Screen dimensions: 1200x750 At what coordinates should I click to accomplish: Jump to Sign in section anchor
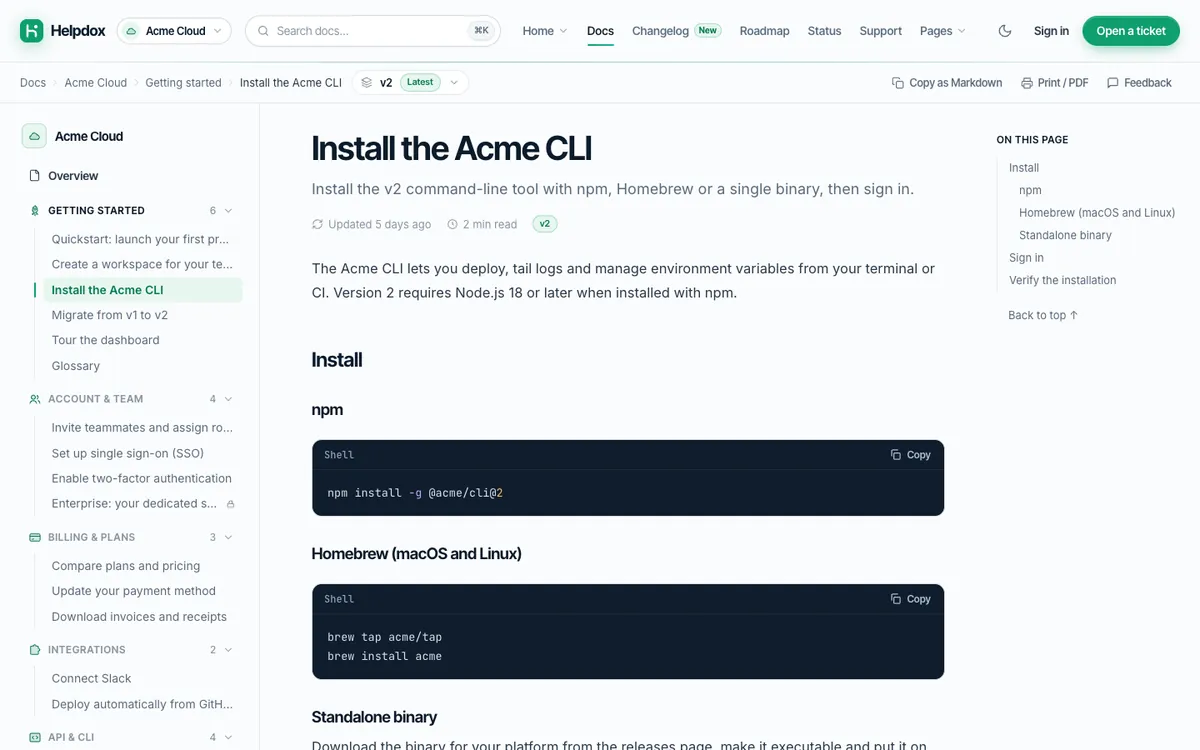coord(1026,258)
